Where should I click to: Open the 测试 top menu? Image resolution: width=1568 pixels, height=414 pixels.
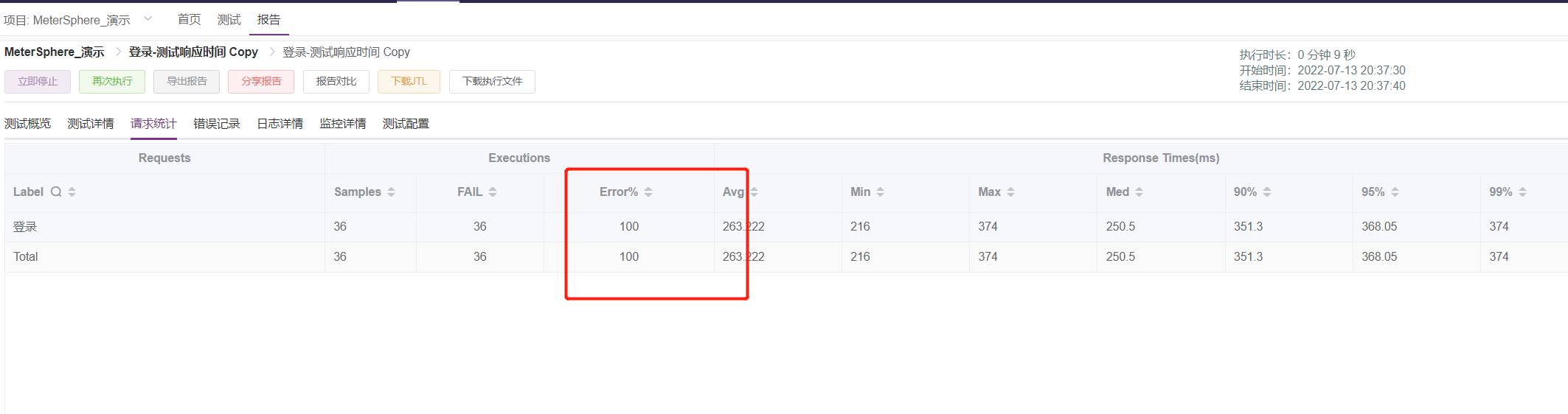click(x=229, y=19)
